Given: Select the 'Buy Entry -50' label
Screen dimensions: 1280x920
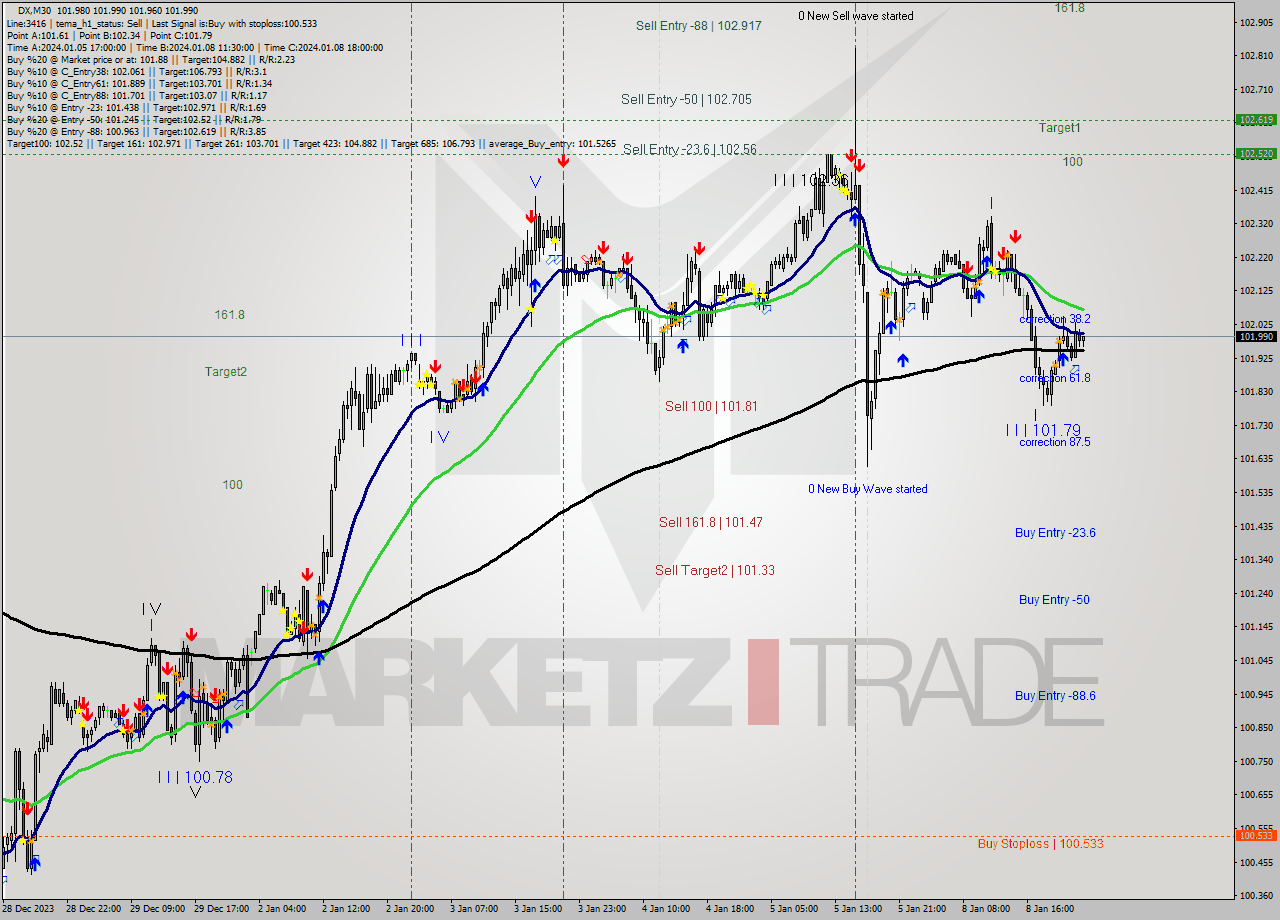Looking at the screenshot, I should tap(1054, 600).
